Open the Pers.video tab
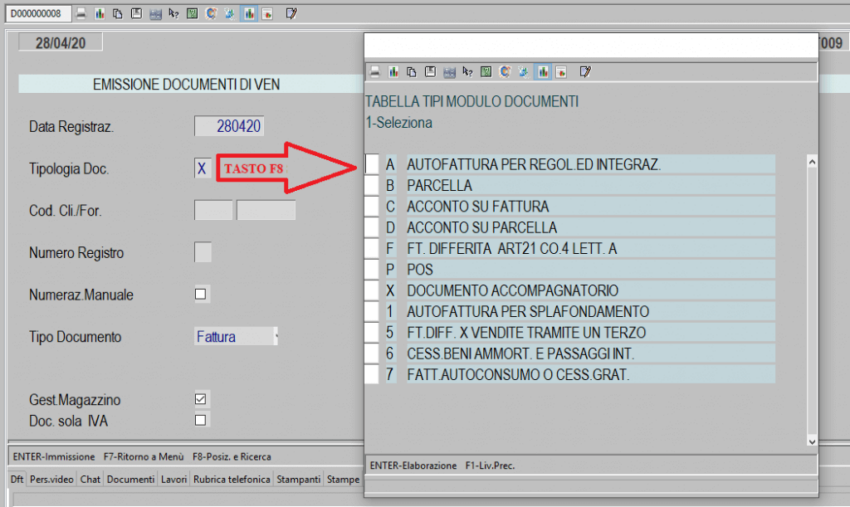The width and height of the screenshot is (850, 507). coord(51,479)
